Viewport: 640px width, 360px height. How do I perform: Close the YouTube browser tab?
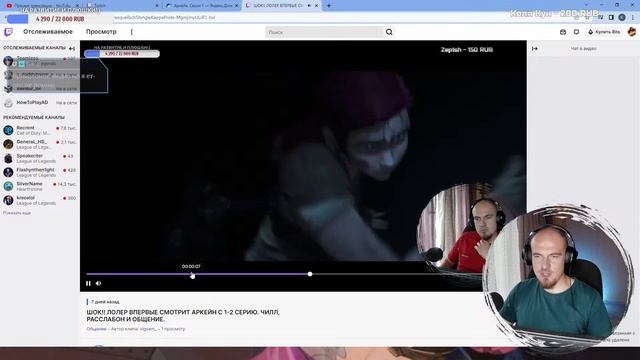click(77, 6)
